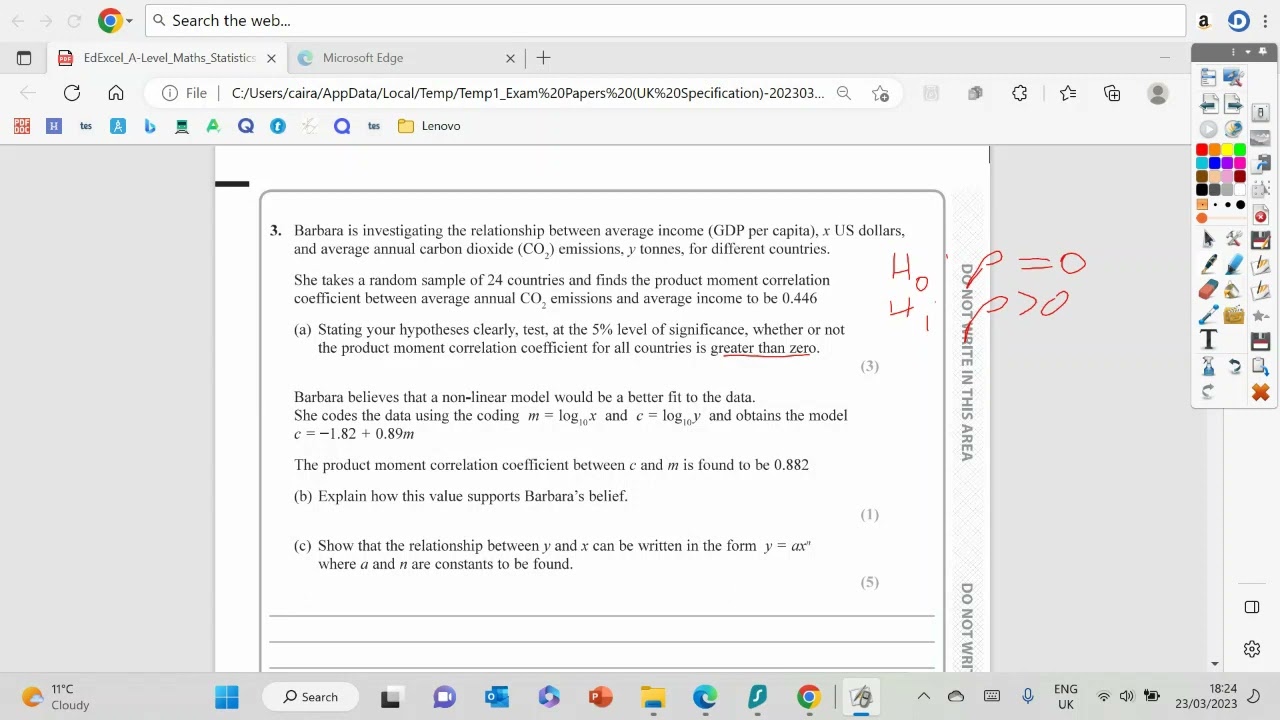The image size is (1280, 720).
Task: Open Collections
Action: coord(1112,93)
